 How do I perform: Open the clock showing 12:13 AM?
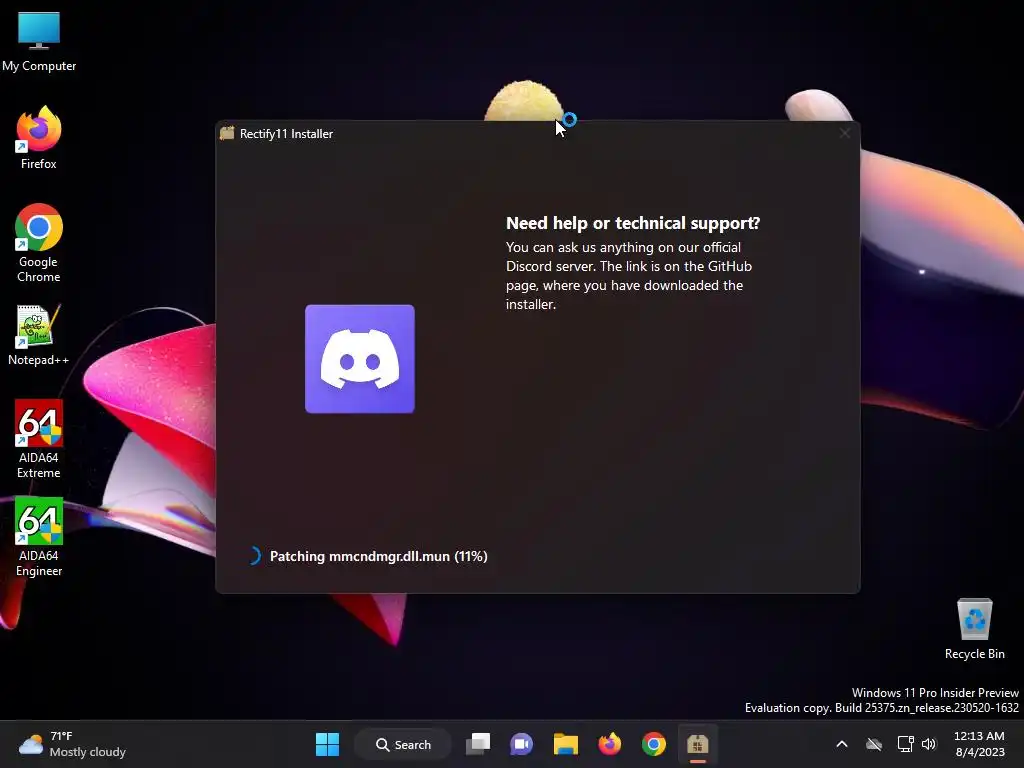coord(980,744)
